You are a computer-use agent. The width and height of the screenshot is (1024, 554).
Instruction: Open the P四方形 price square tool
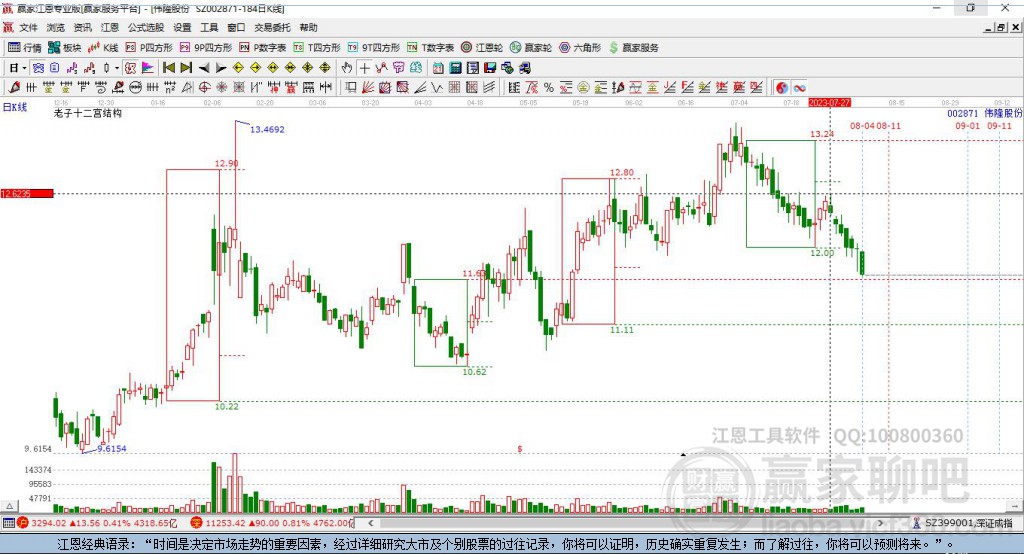[x=149, y=48]
